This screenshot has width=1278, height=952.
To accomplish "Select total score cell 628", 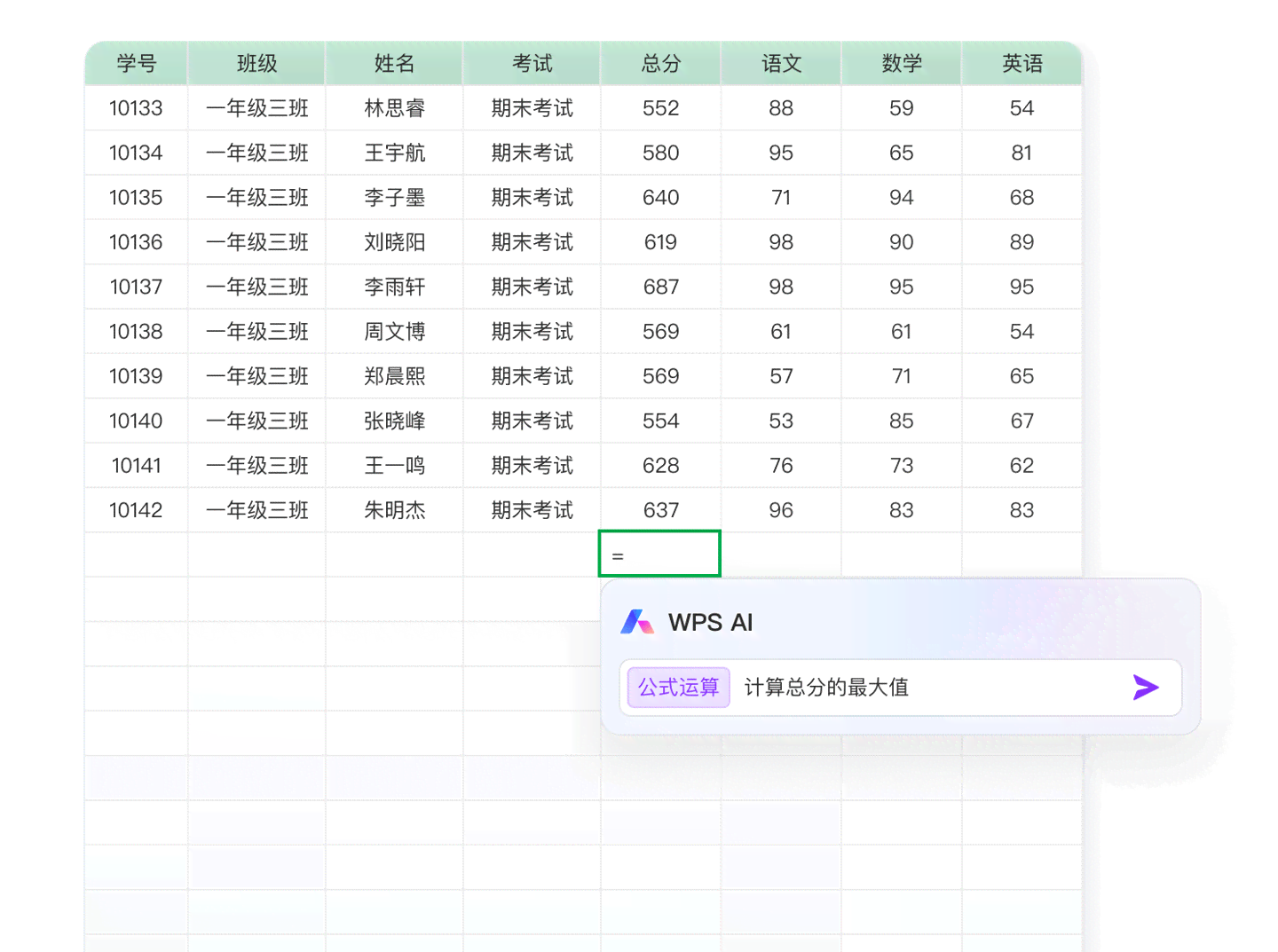I will [x=661, y=465].
